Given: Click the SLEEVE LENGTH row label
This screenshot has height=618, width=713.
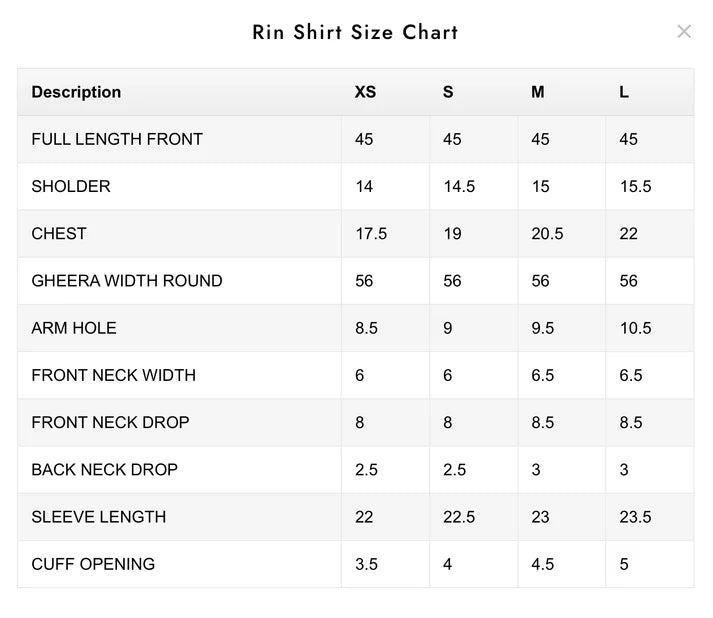Looking at the screenshot, I should pyautogui.click(x=99, y=517).
